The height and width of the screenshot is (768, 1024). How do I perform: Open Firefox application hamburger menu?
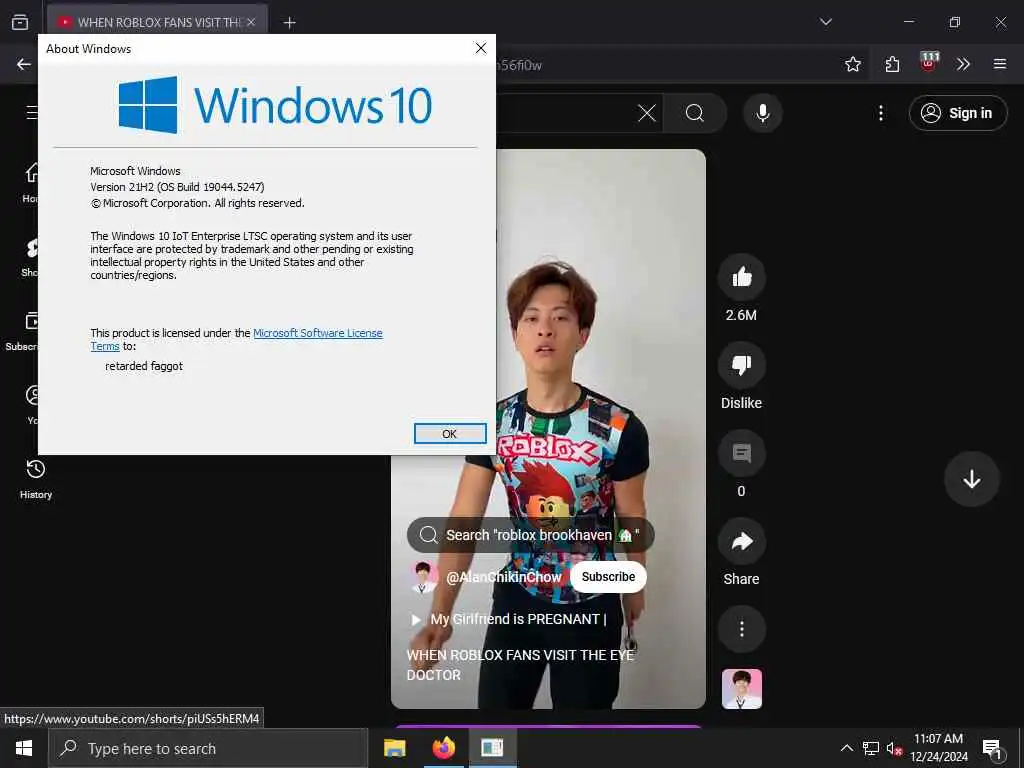[x=999, y=64]
